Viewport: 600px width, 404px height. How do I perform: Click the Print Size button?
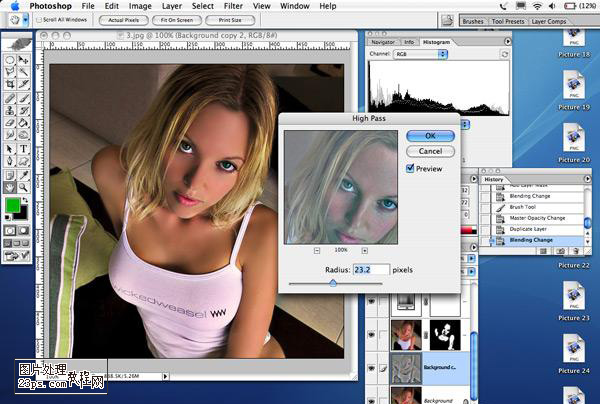(x=230, y=20)
